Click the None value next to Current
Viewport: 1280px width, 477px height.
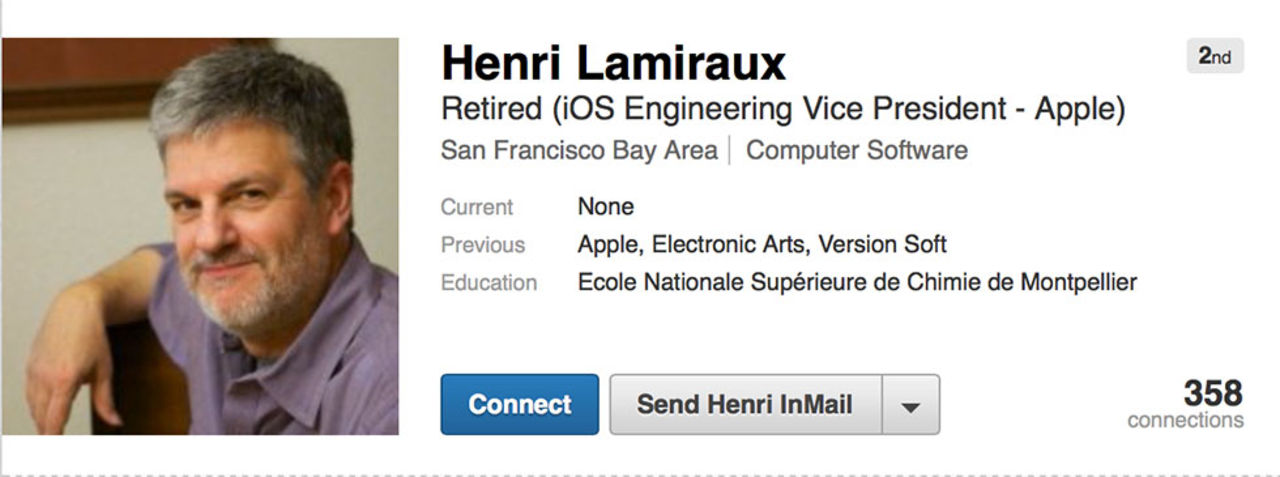pos(606,208)
